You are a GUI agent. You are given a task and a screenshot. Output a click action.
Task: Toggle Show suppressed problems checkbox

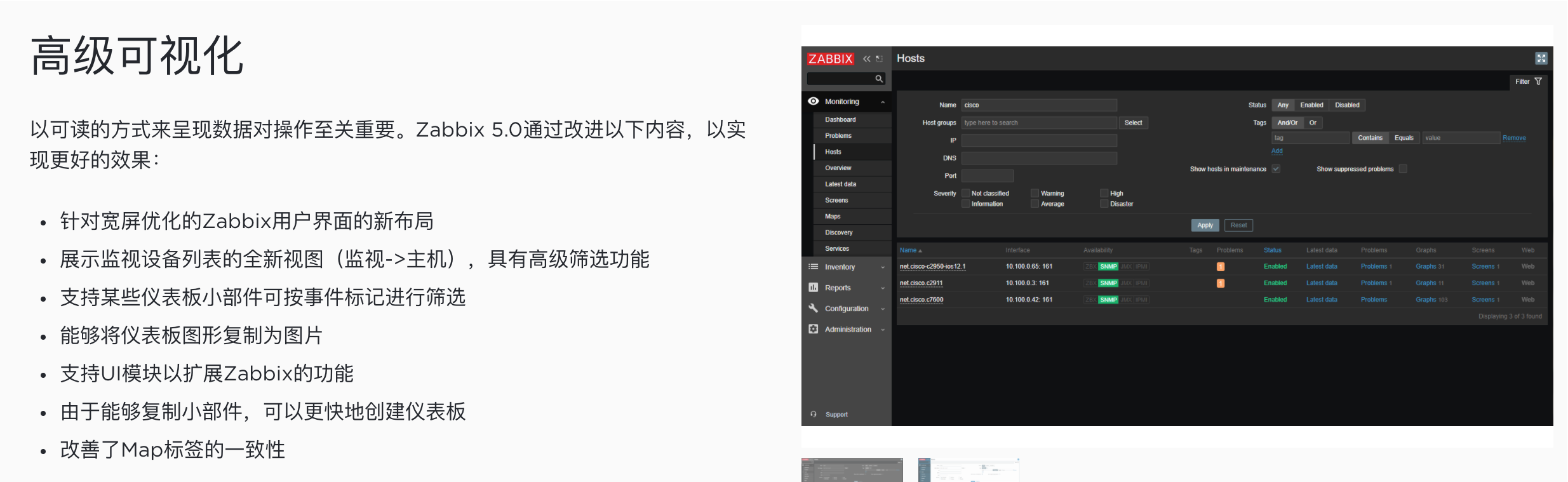click(x=1403, y=169)
